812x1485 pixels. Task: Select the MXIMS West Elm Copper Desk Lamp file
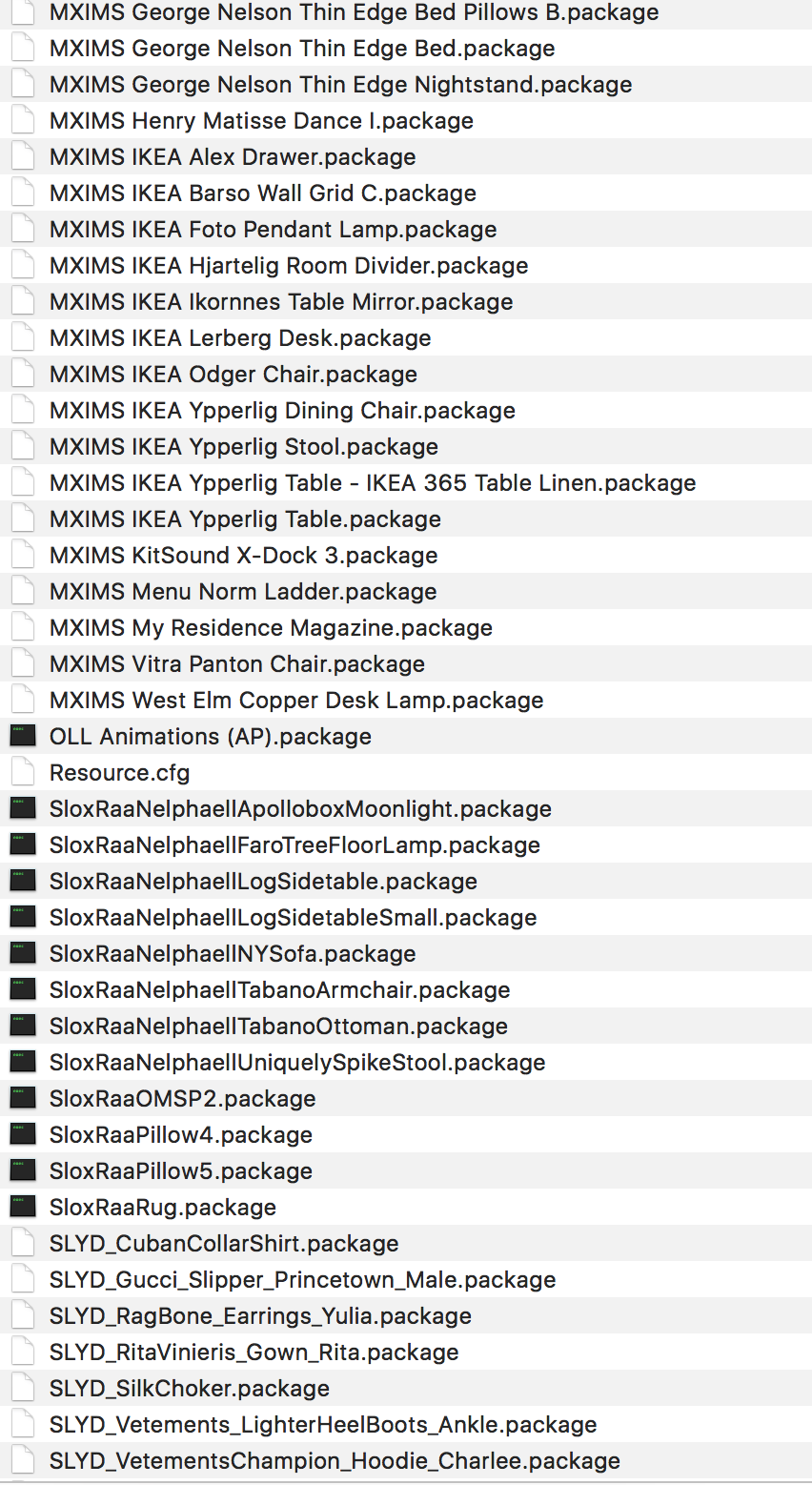point(406,700)
